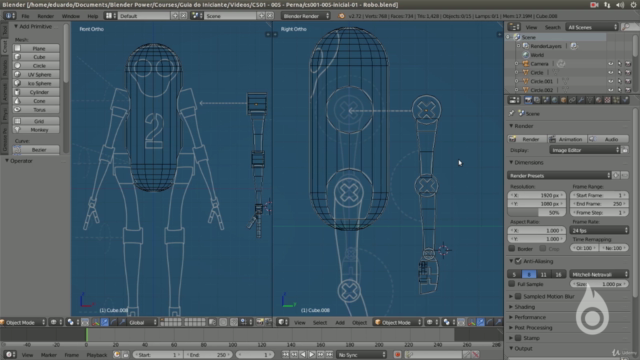Click the pin icon beside Scene breadcrumb
Image resolution: width=640 pixels, height=360 pixels.
click(x=512, y=113)
